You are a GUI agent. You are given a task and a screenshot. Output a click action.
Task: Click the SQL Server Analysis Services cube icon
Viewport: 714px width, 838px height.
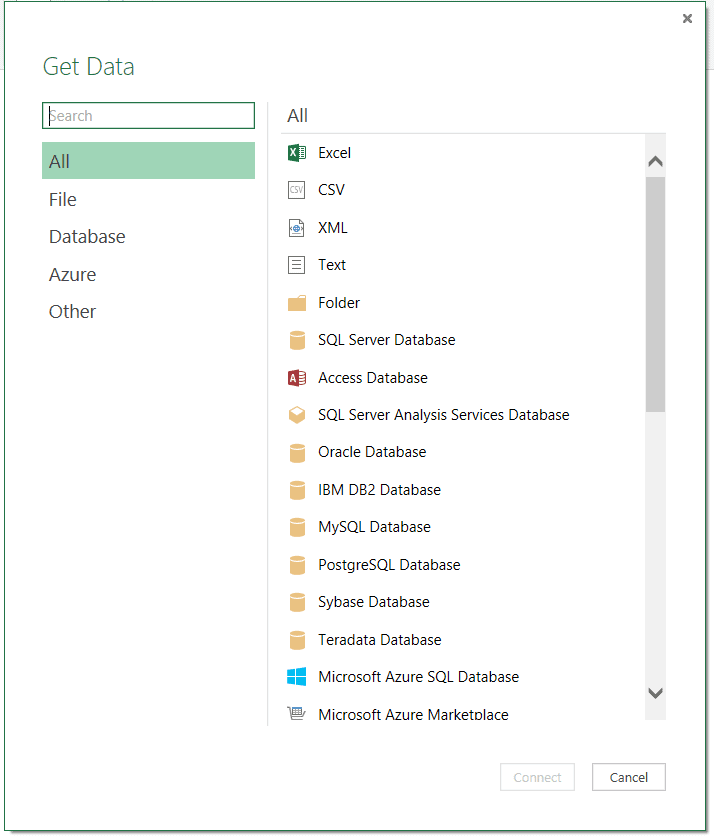tap(296, 415)
